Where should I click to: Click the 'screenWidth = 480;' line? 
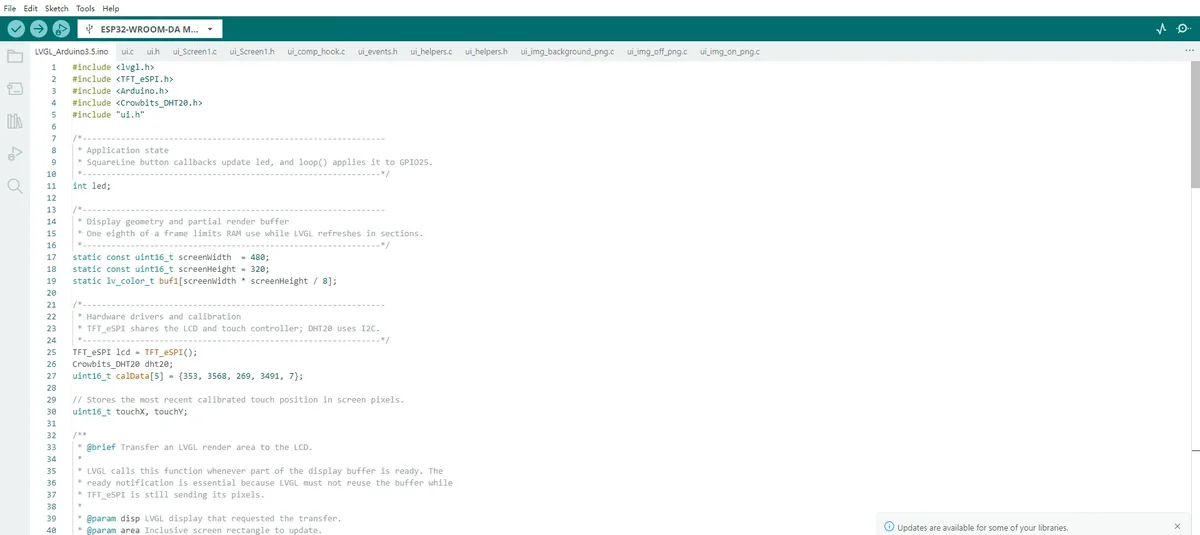click(x=171, y=257)
